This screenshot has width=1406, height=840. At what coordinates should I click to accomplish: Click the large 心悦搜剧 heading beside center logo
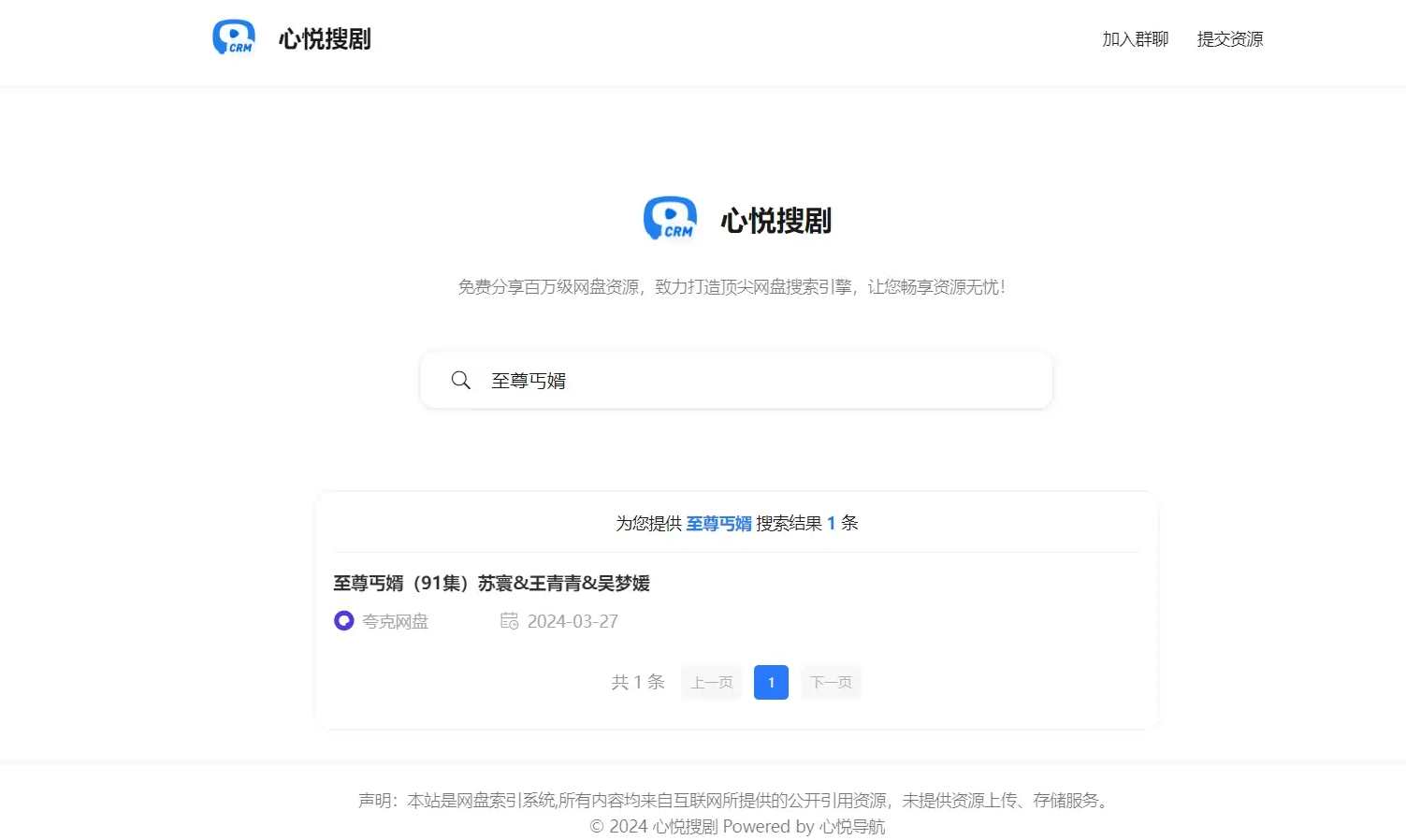click(x=775, y=221)
